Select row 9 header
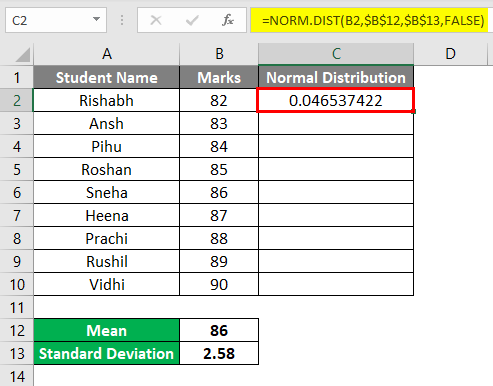This screenshot has height=386, width=493. pyautogui.click(x=17, y=261)
